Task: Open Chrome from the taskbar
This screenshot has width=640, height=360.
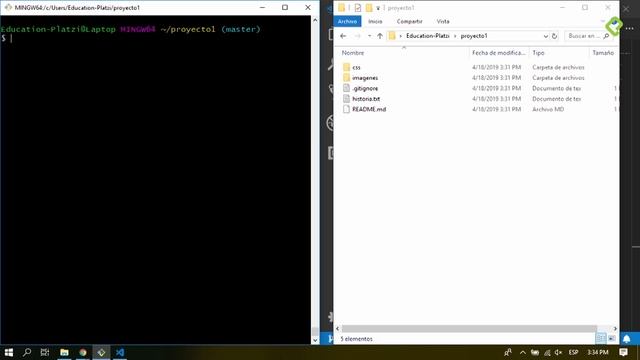Action: 83,352
